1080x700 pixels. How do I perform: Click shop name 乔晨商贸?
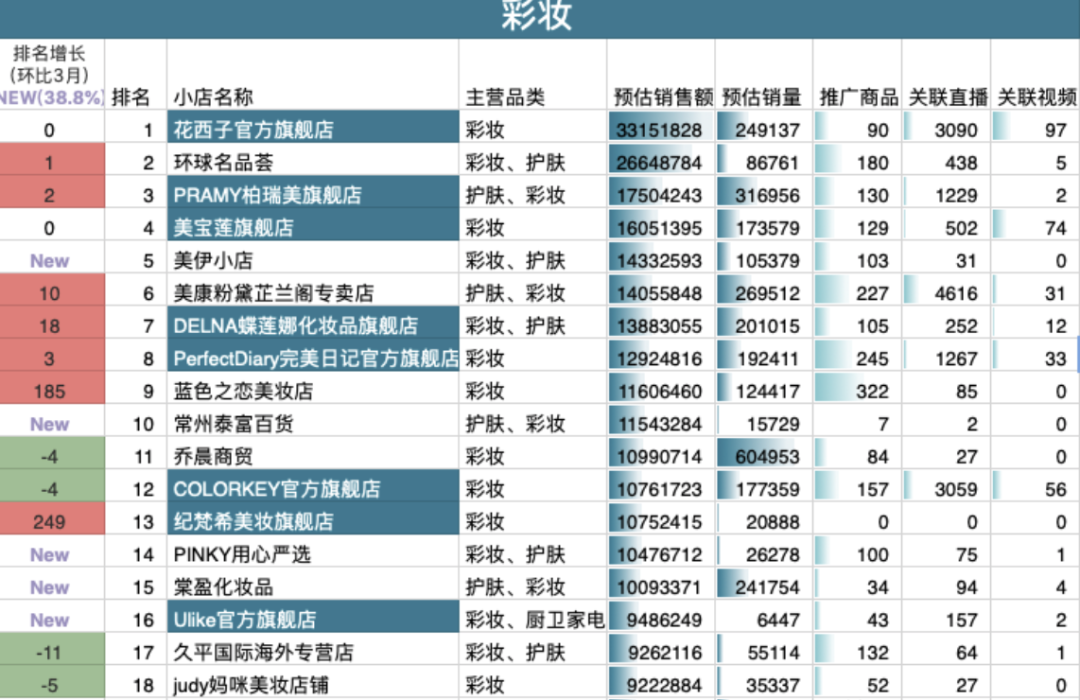pos(213,456)
